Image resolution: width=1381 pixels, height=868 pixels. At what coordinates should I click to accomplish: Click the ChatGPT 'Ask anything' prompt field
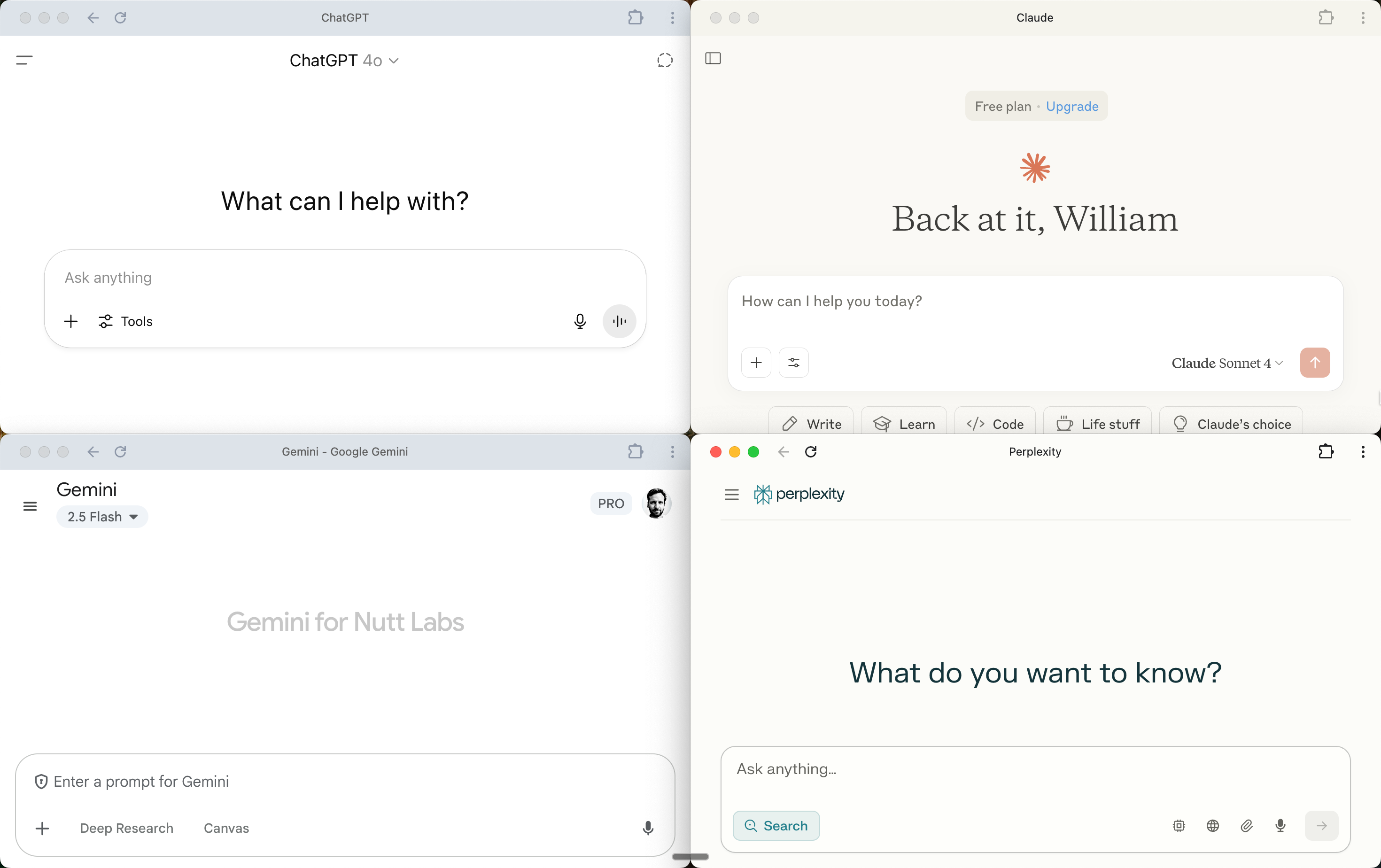(344, 278)
